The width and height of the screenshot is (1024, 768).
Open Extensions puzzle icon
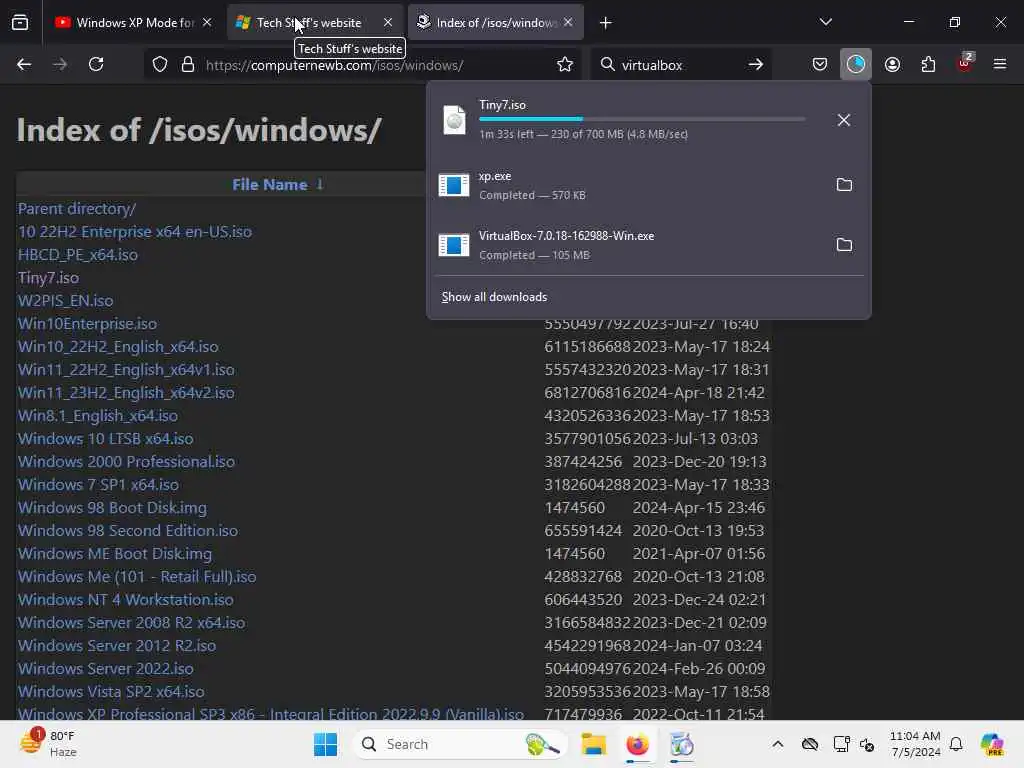coord(928,65)
